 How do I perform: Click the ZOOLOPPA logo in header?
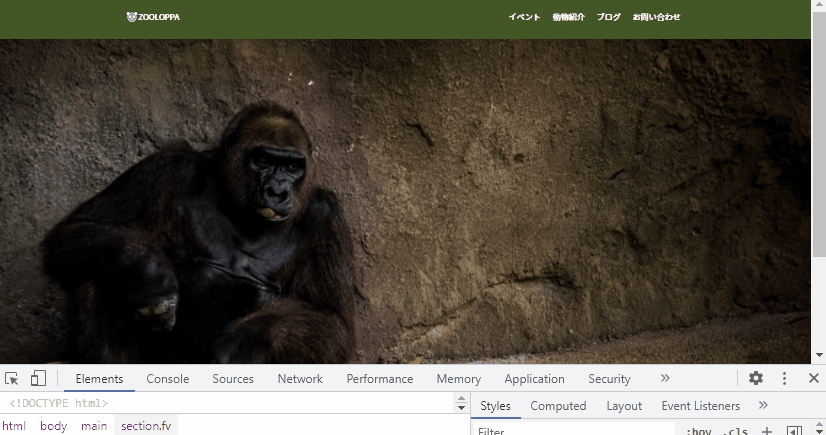(153, 17)
